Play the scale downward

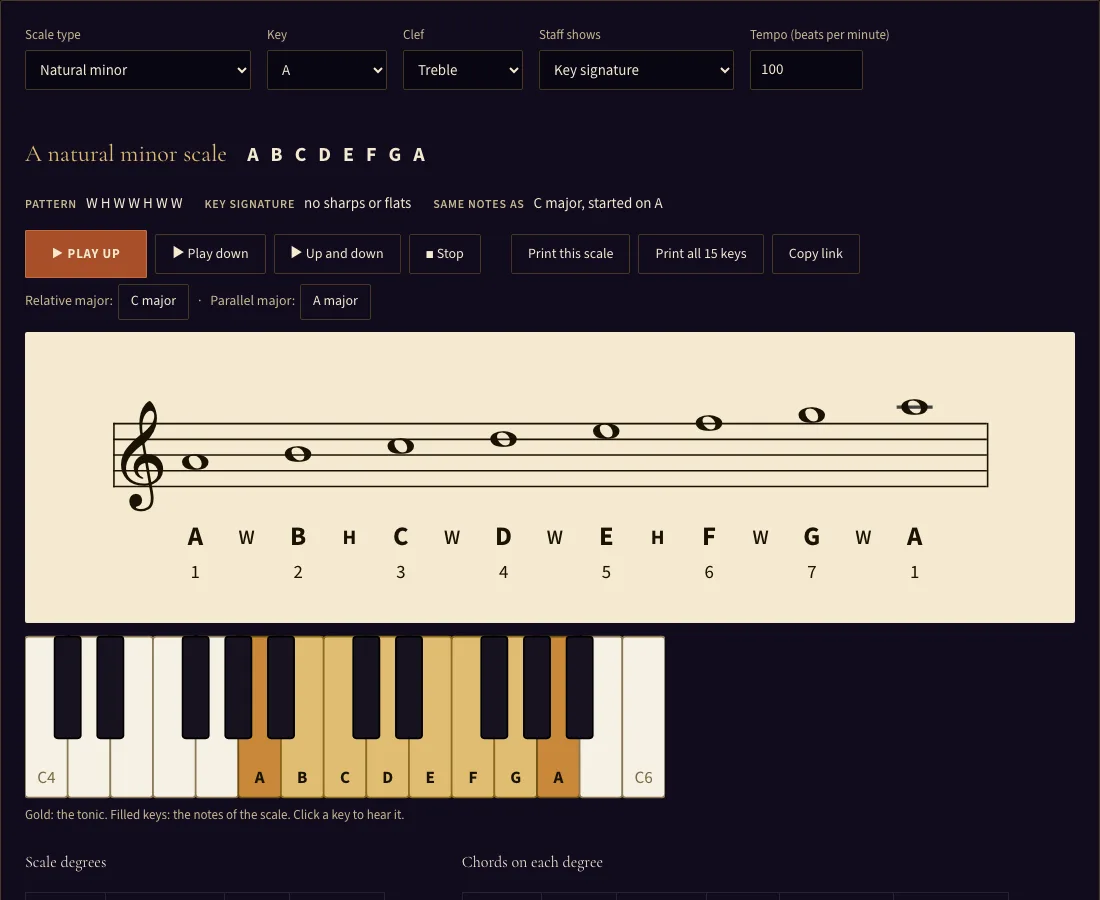point(210,254)
